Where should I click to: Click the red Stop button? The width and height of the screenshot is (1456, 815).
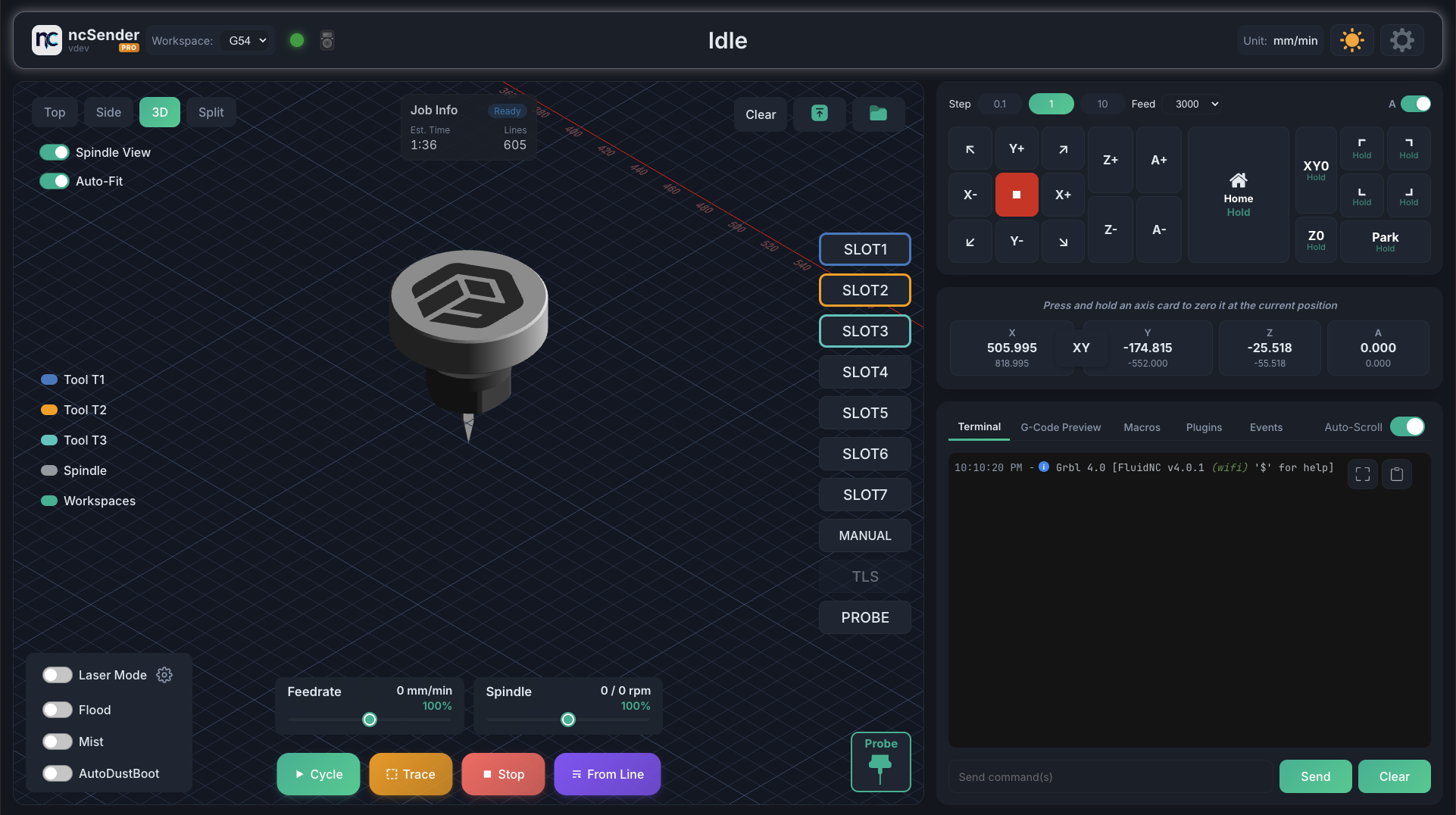tap(503, 774)
